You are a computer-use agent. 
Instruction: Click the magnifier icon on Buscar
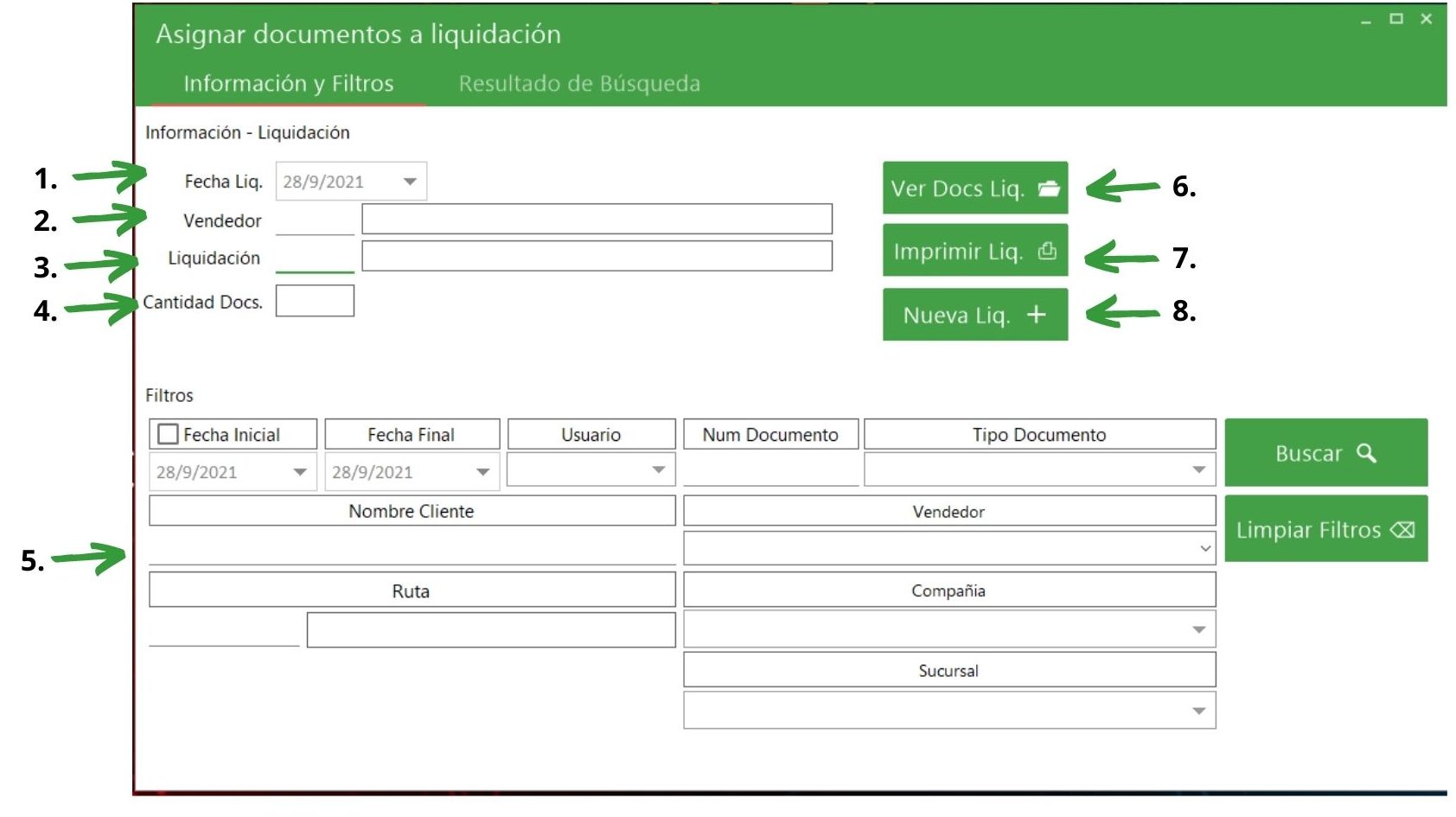(1366, 453)
